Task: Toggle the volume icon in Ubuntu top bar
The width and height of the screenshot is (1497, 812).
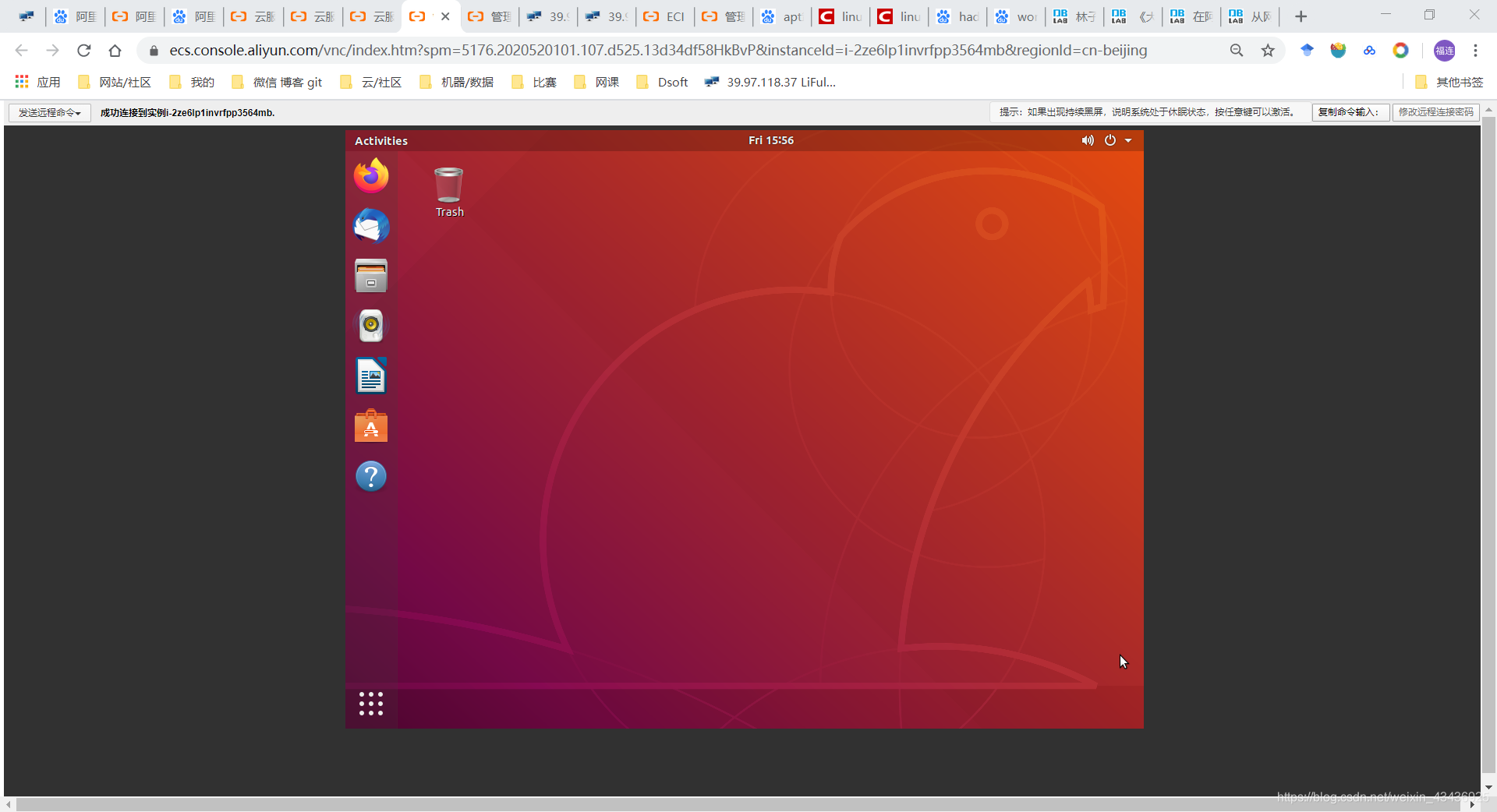Action: [1088, 141]
